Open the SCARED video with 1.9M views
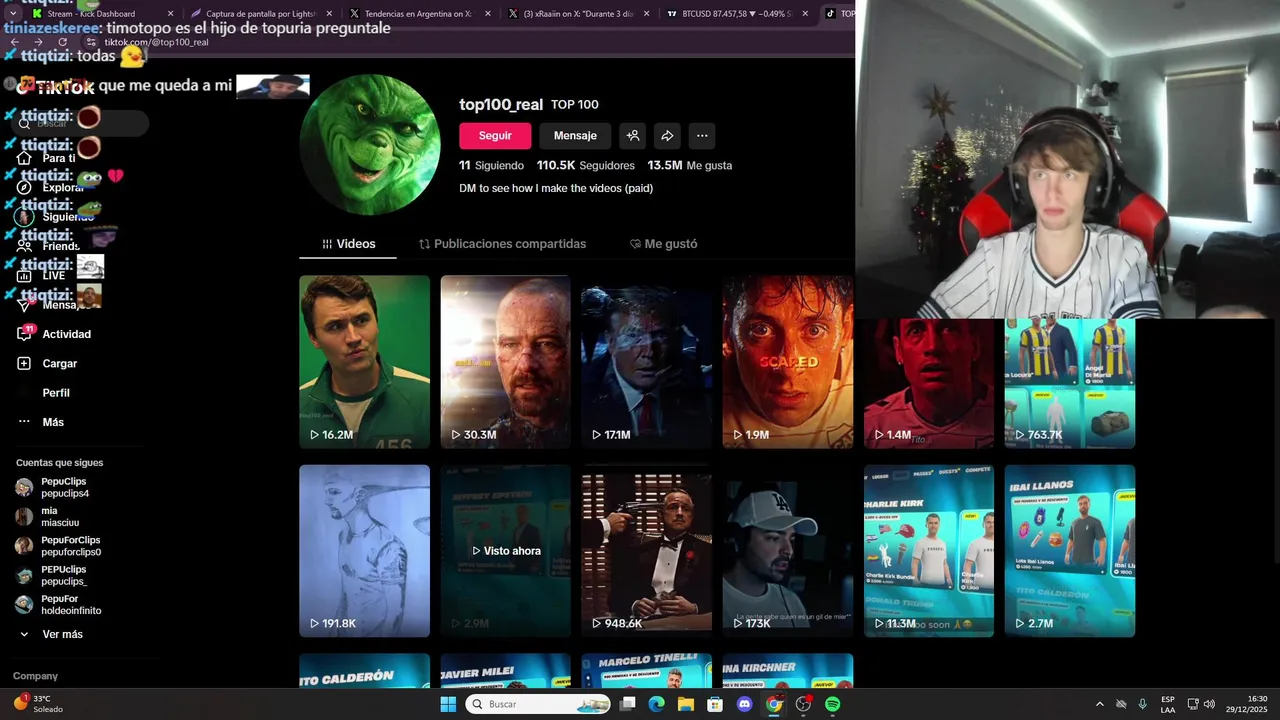1280x720 pixels. pos(788,362)
